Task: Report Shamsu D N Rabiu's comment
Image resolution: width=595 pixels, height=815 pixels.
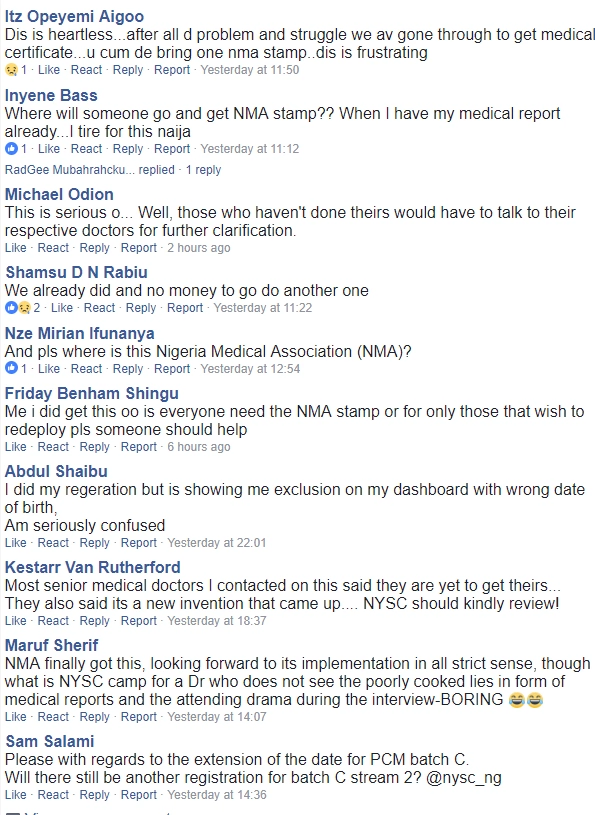Action: [185, 308]
